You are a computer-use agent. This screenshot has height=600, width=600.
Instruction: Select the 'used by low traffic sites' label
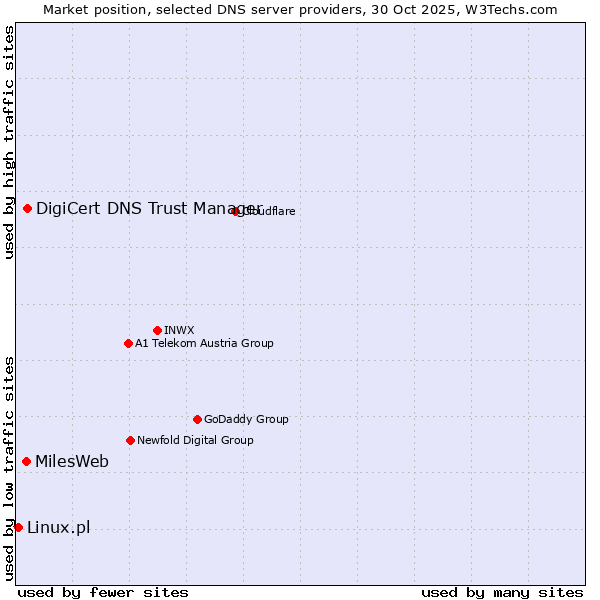point(9,468)
